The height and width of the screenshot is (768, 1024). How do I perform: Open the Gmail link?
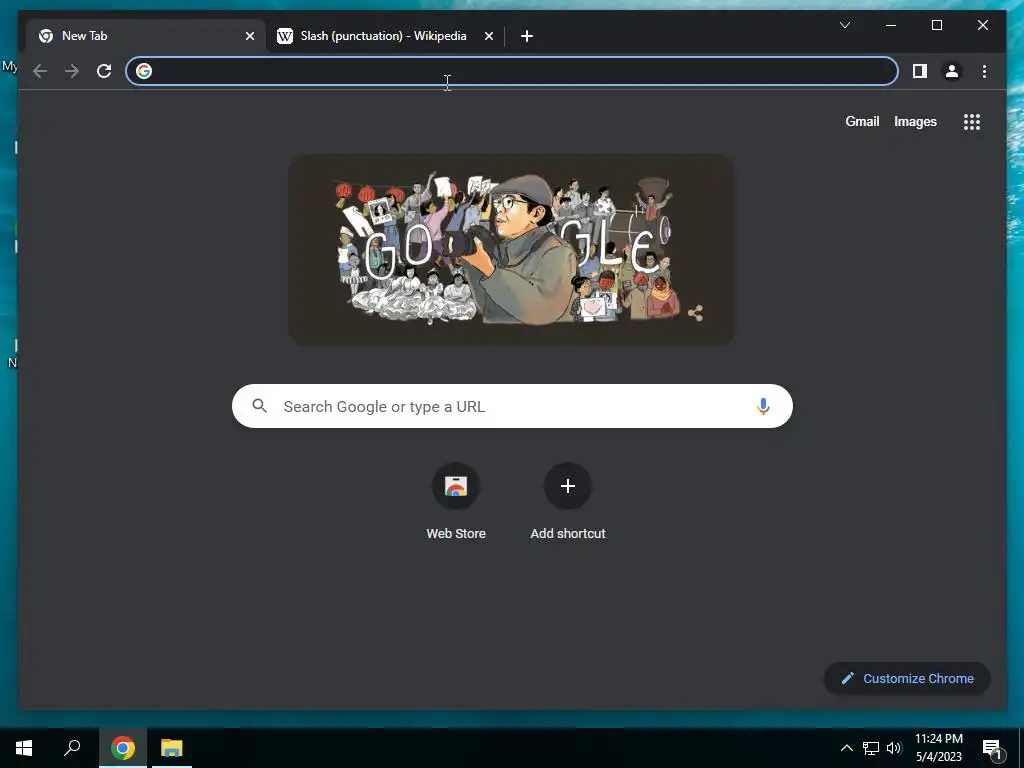pyautogui.click(x=862, y=121)
